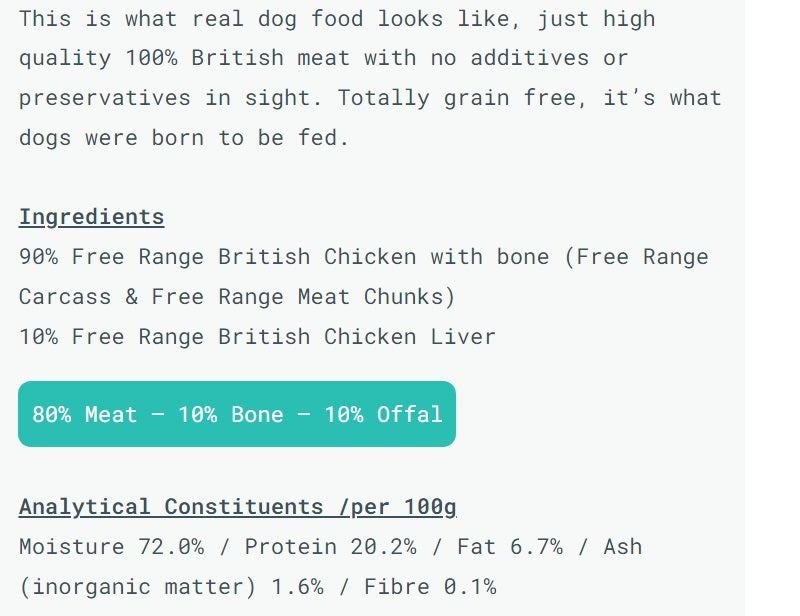Viewport: 800px width, 616px height.
Task: Click the word "Ash" in constituents
Action: tap(622, 547)
